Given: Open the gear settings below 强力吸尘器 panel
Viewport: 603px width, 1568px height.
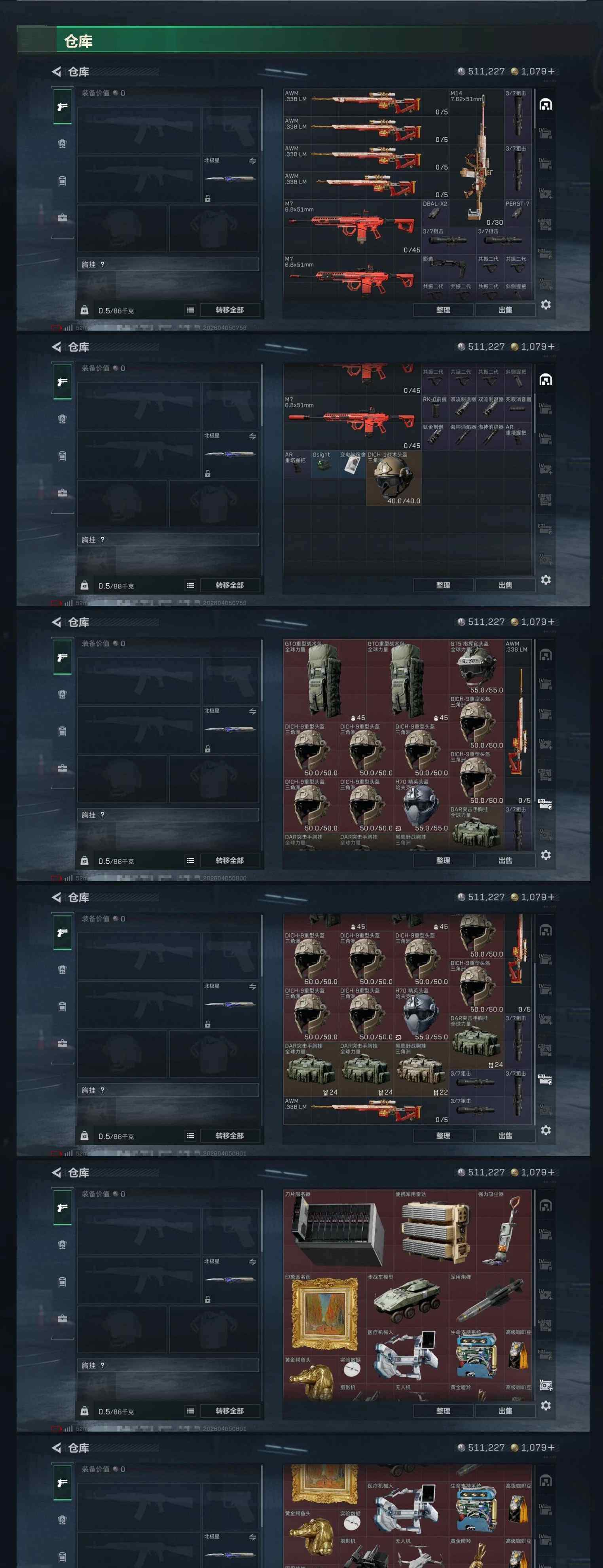Looking at the screenshot, I should [546, 1405].
